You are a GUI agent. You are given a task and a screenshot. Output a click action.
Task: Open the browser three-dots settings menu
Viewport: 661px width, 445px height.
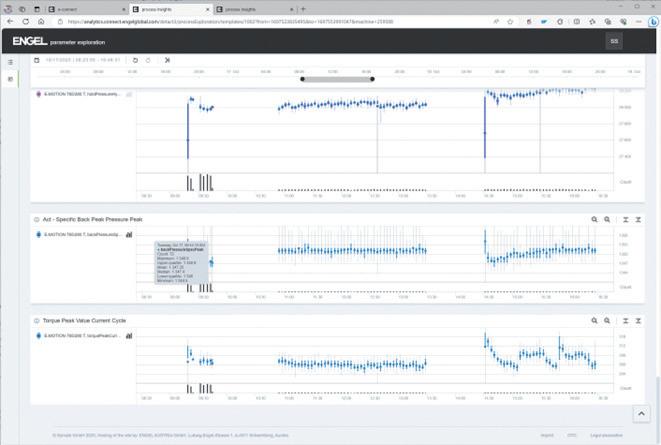point(639,21)
